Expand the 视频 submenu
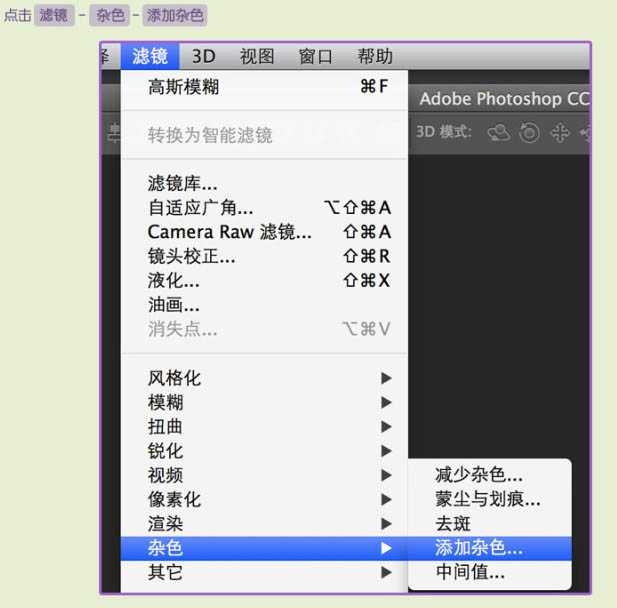The height and width of the screenshot is (608, 617). click(x=264, y=475)
